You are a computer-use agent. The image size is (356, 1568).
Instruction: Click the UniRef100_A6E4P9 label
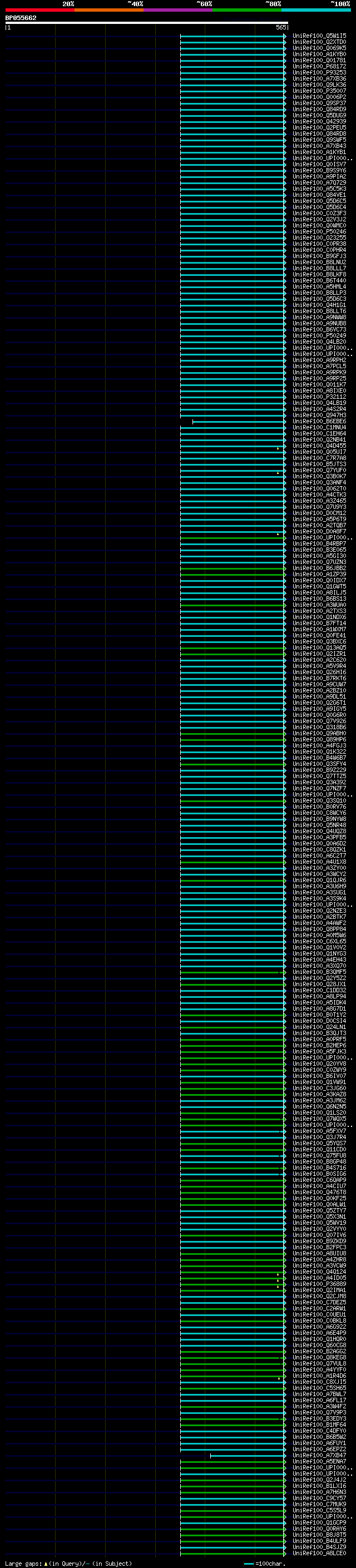[x=319, y=1333]
